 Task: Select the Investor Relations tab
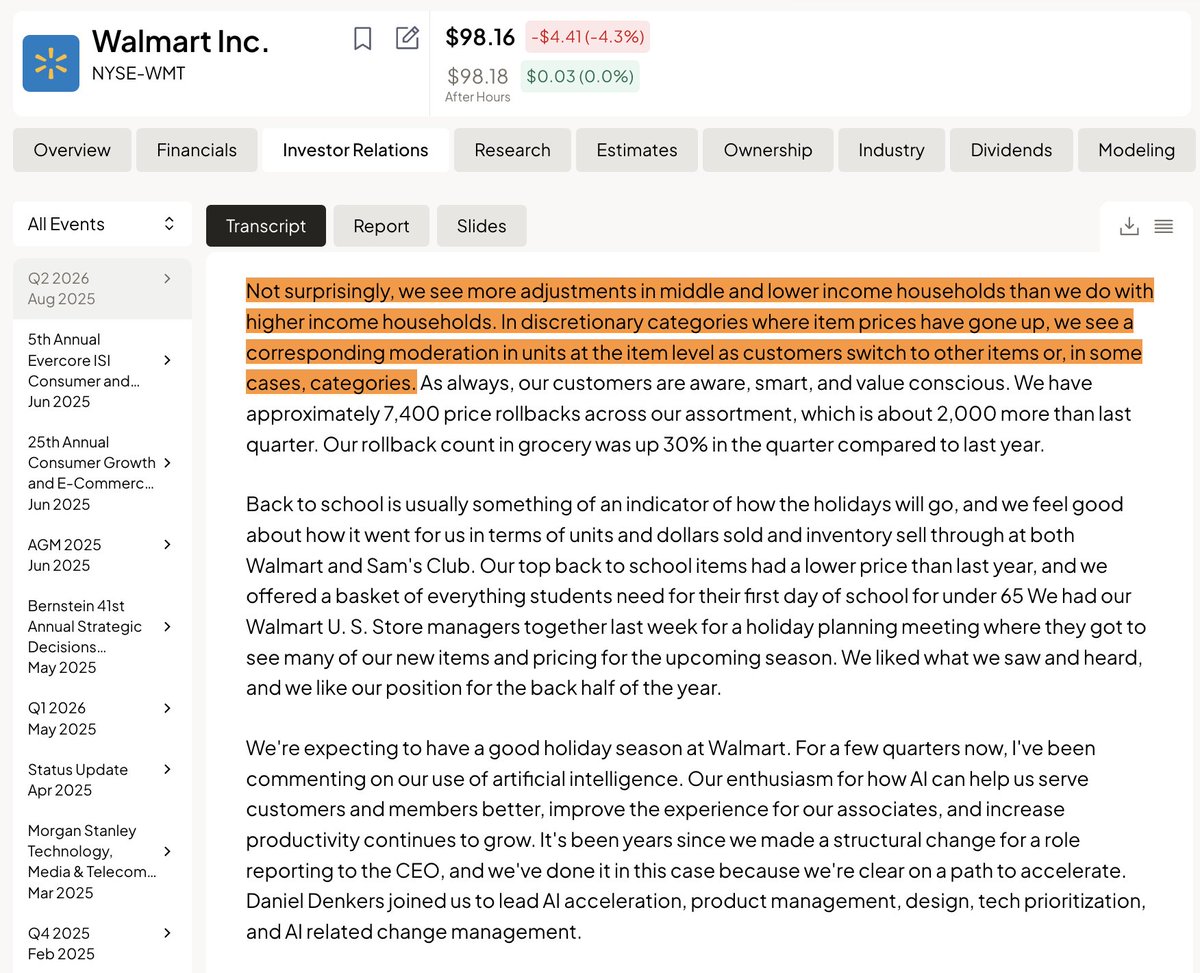[x=355, y=150]
